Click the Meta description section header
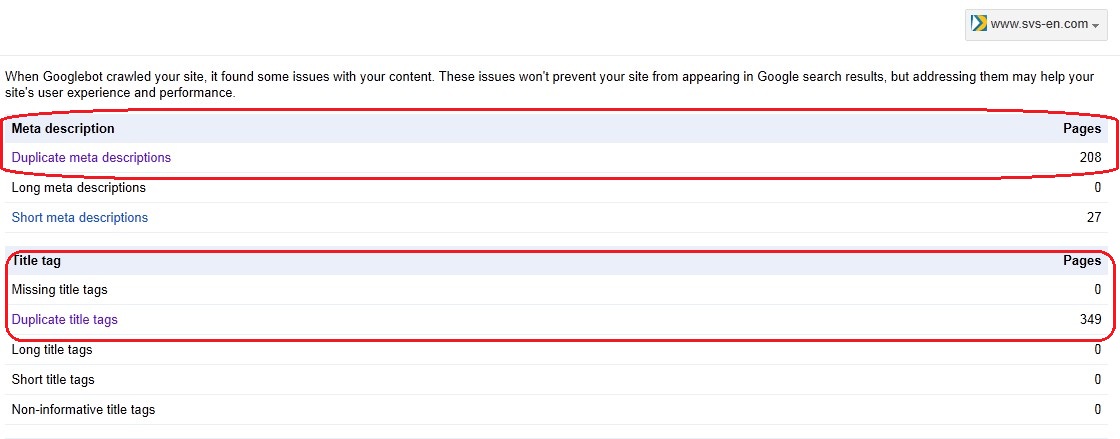Viewport: 1120px width, 439px height. tap(63, 128)
